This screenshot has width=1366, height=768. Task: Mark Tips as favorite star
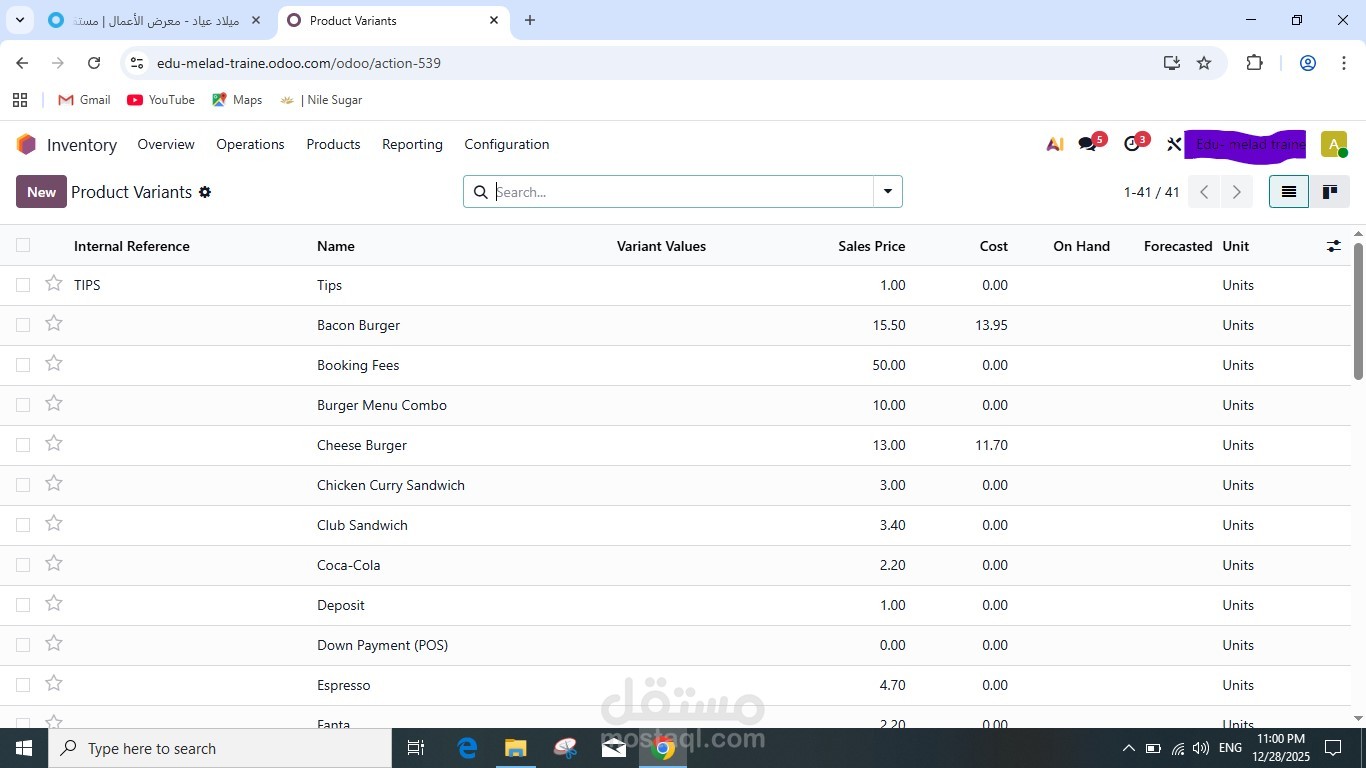(x=54, y=284)
